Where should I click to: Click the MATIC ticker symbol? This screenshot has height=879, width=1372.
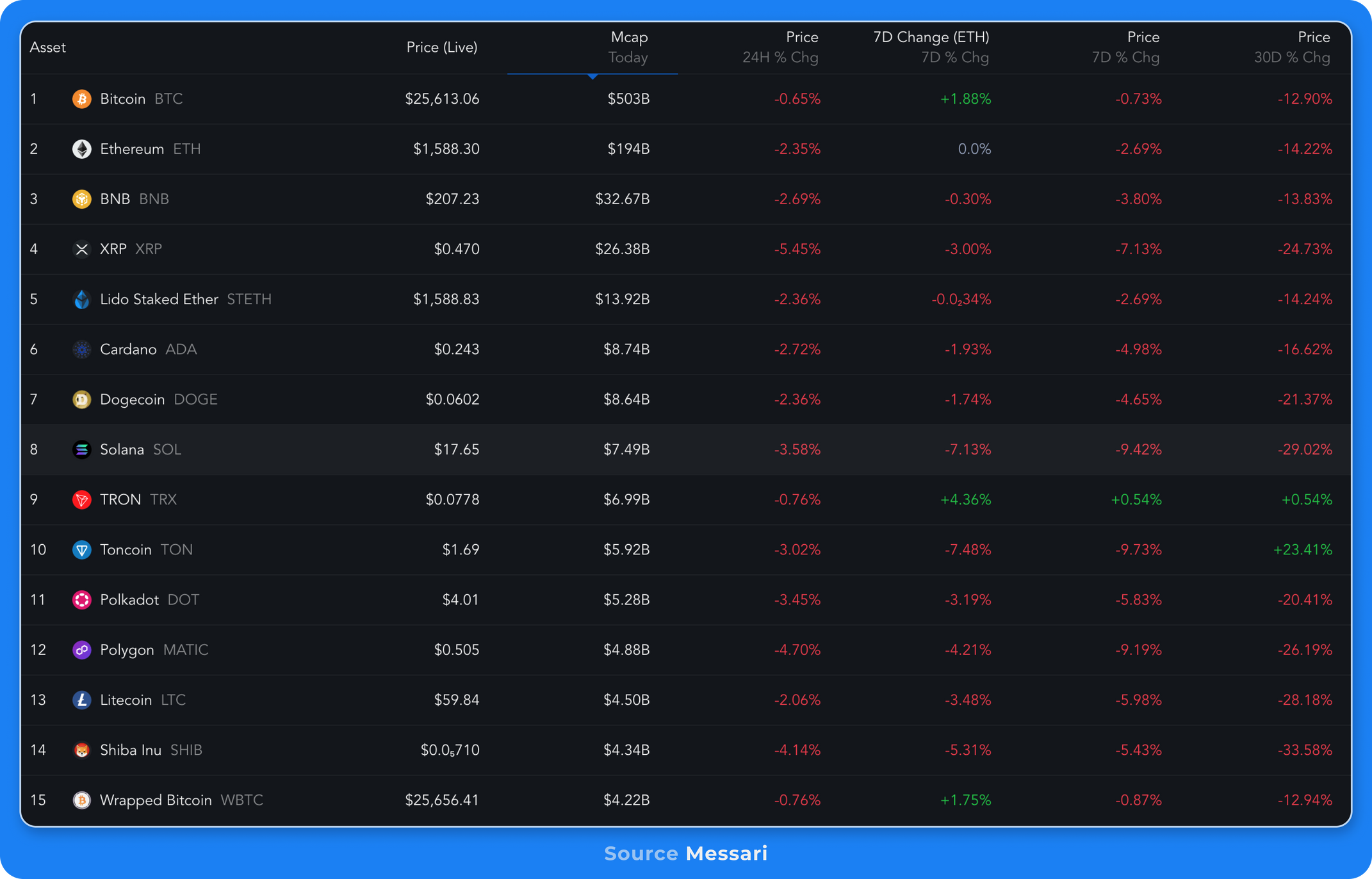[x=186, y=650]
